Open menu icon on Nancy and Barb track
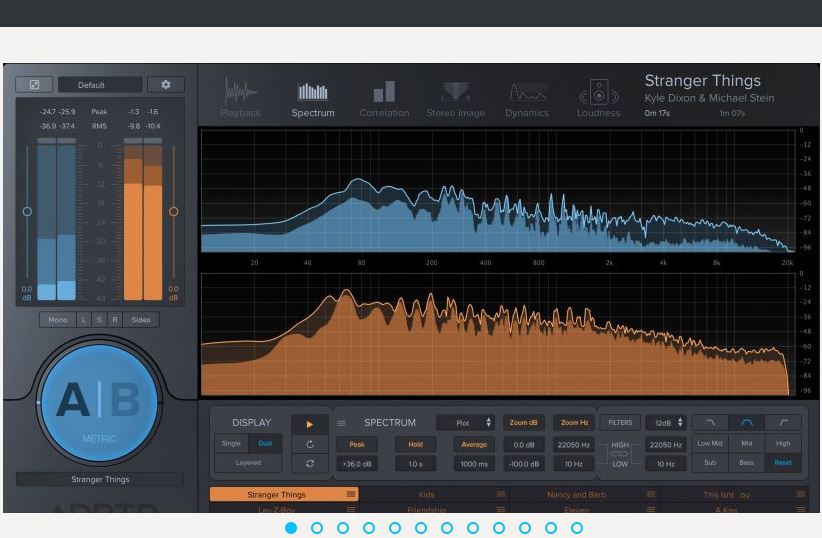This screenshot has height=538, width=822. point(651,494)
